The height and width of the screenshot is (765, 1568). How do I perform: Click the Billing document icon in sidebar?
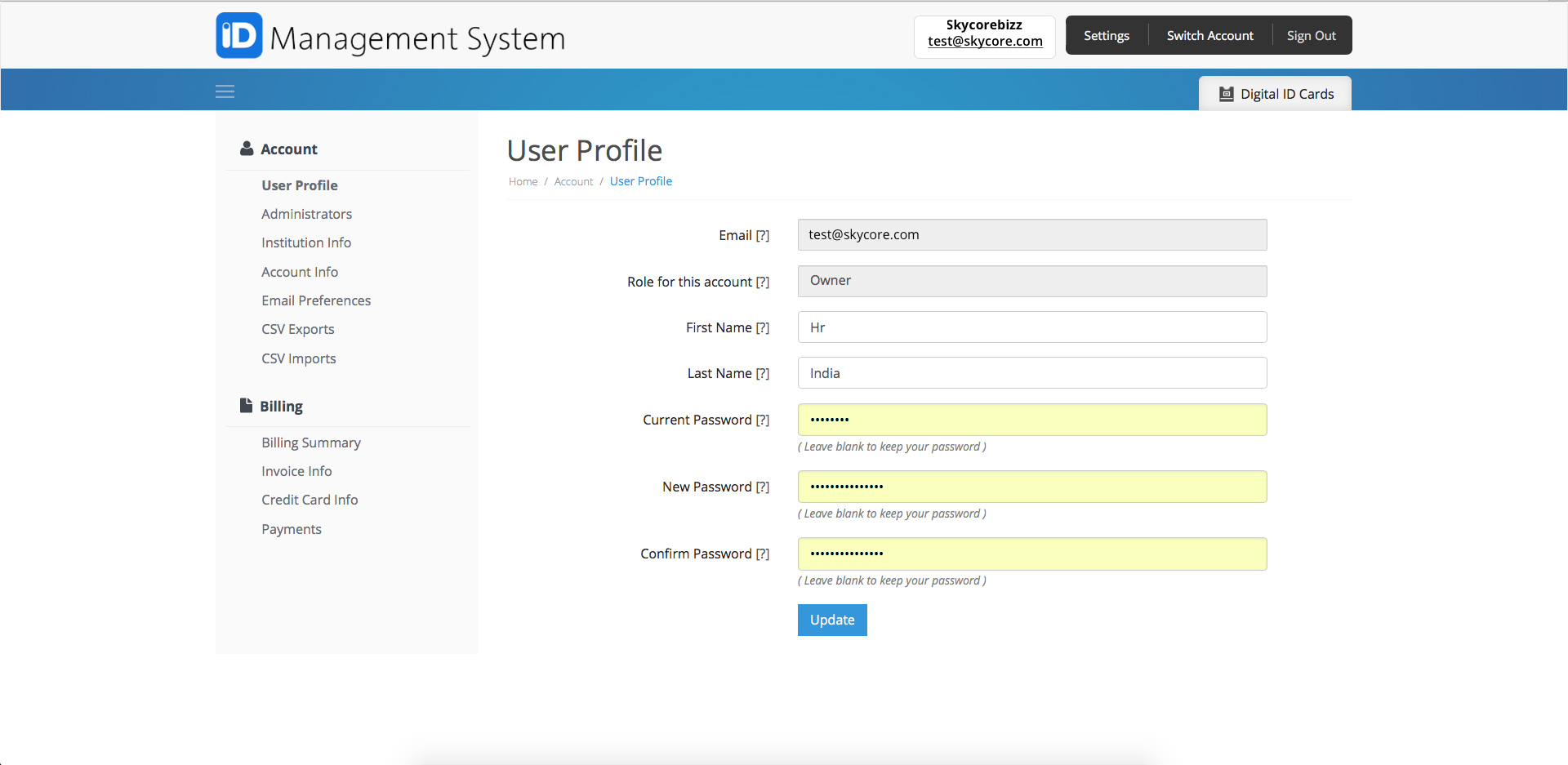point(246,405)
